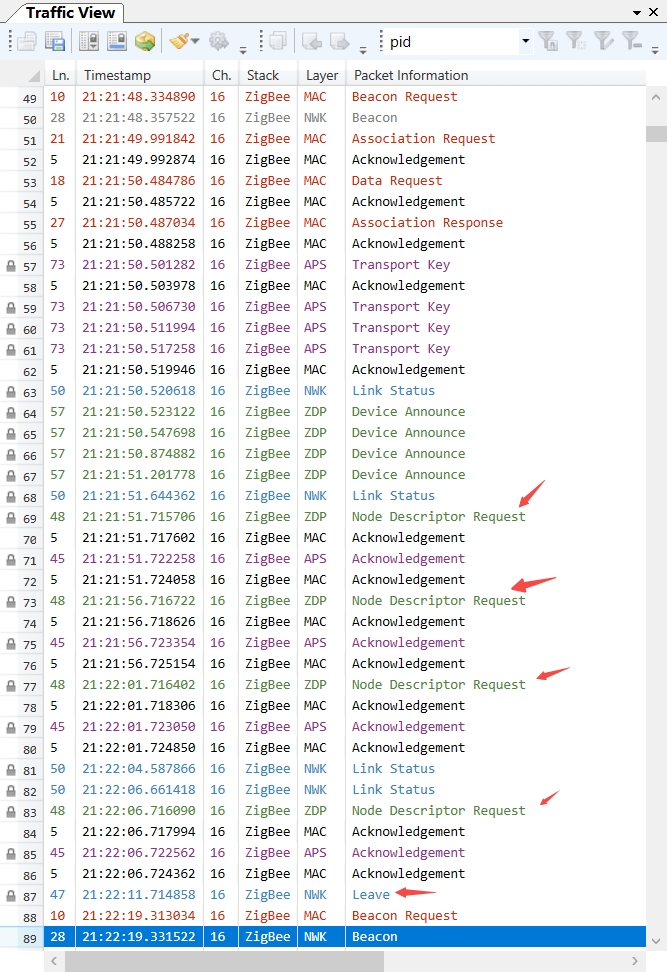Click the lock icon on row 73
The image size is (667, 972).
(x=11, y=602)
